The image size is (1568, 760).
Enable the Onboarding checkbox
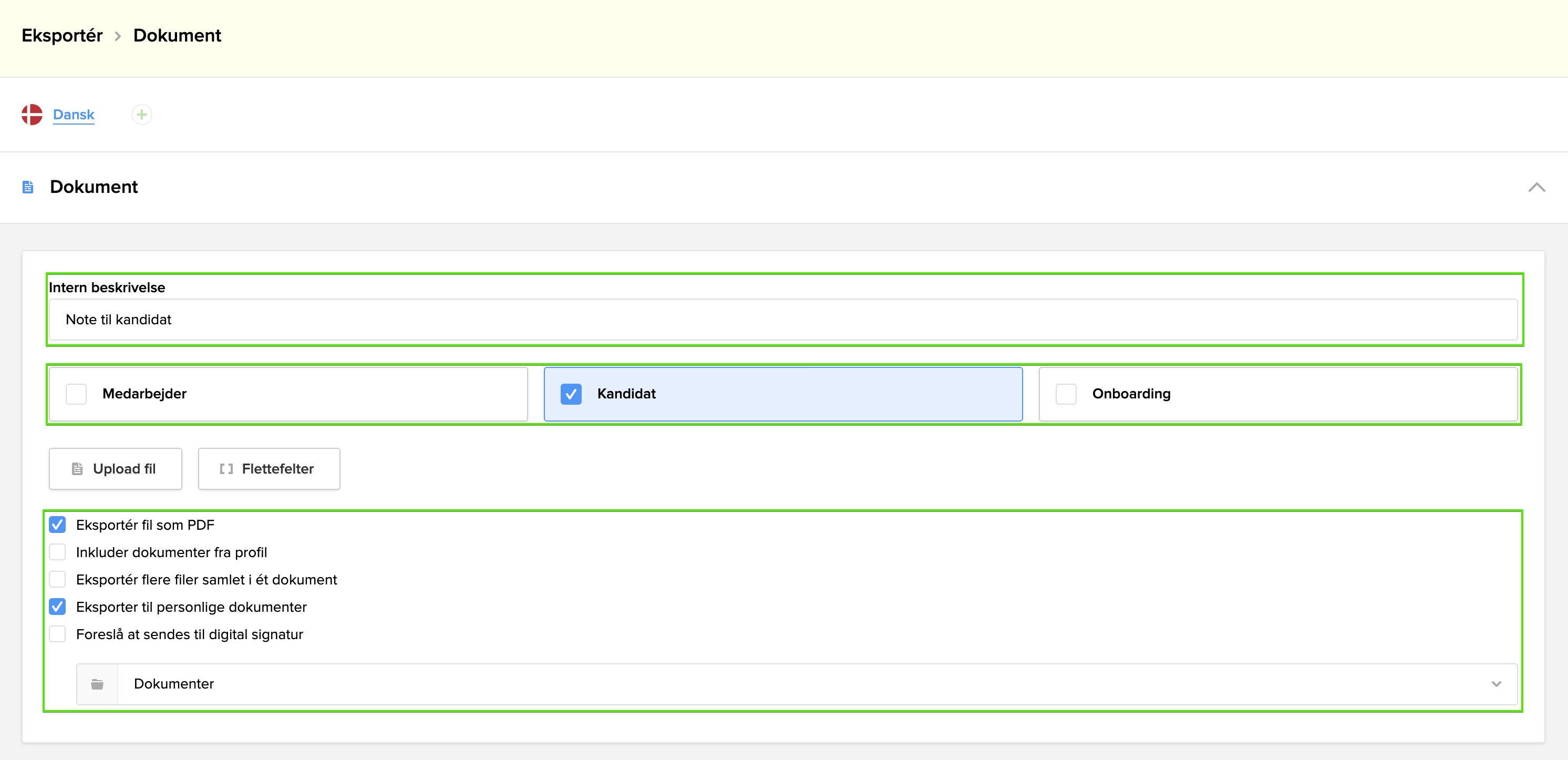tap(1065, 393)
